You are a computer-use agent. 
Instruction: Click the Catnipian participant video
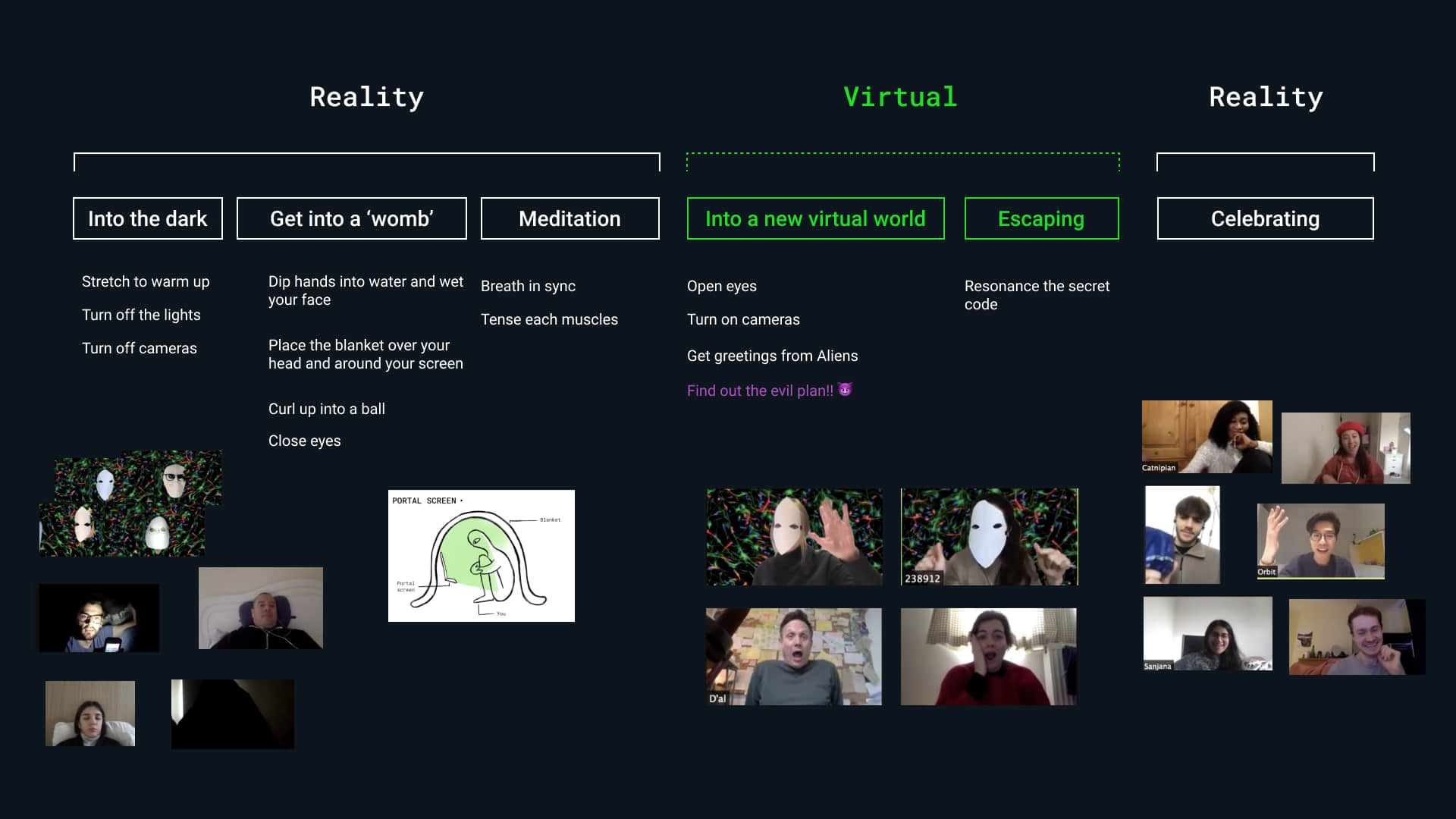(x=1206, y=436)
